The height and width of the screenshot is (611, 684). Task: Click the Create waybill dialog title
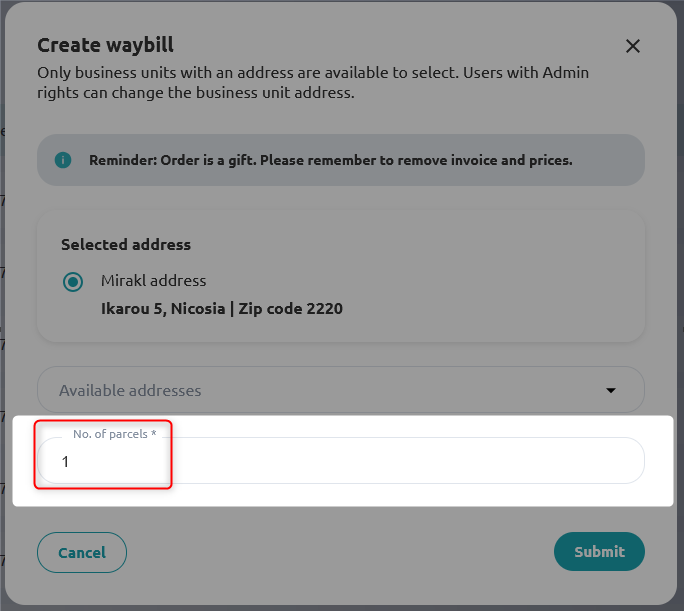click(105, 45)
